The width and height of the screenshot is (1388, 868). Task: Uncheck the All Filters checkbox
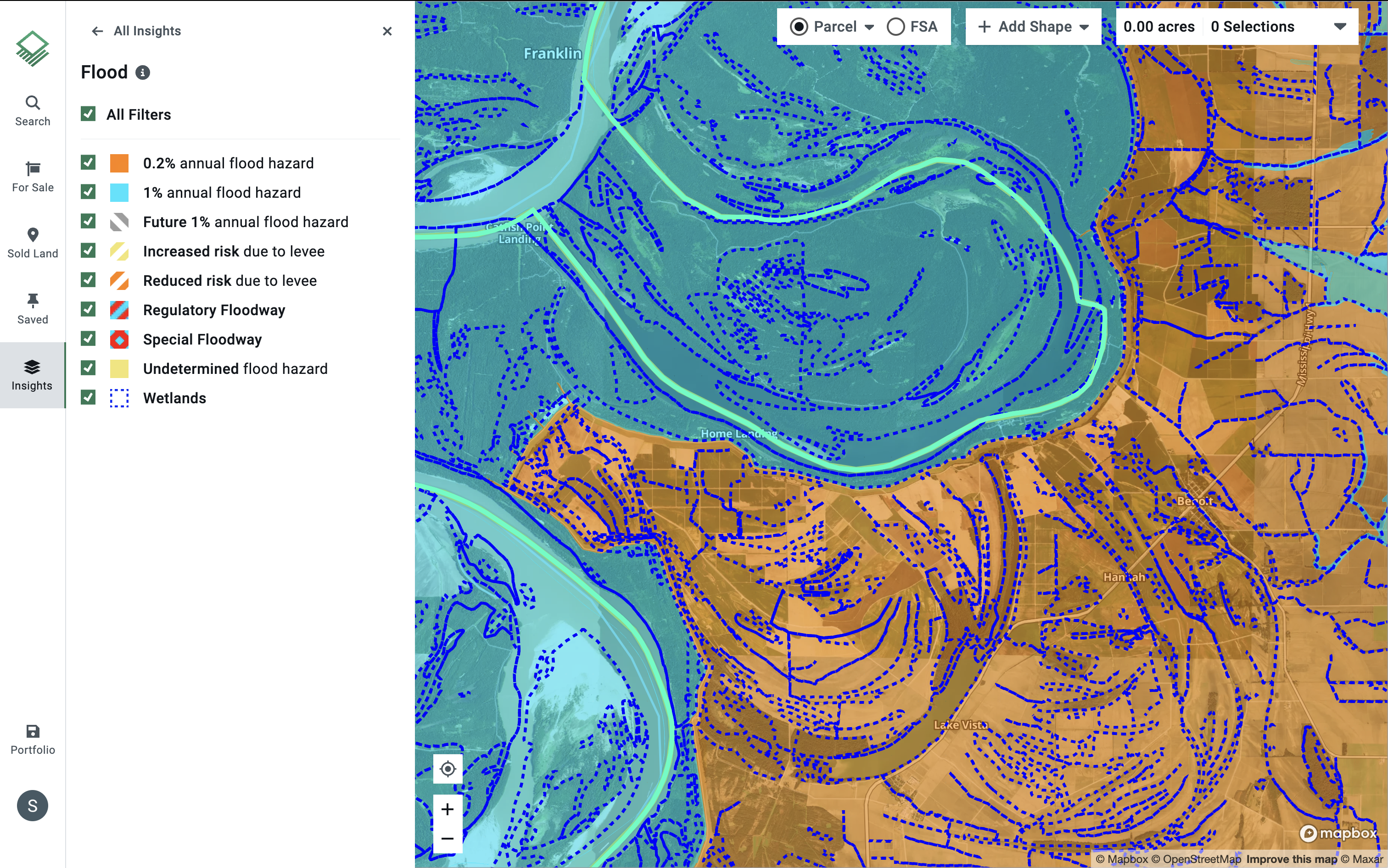point(89,114)
